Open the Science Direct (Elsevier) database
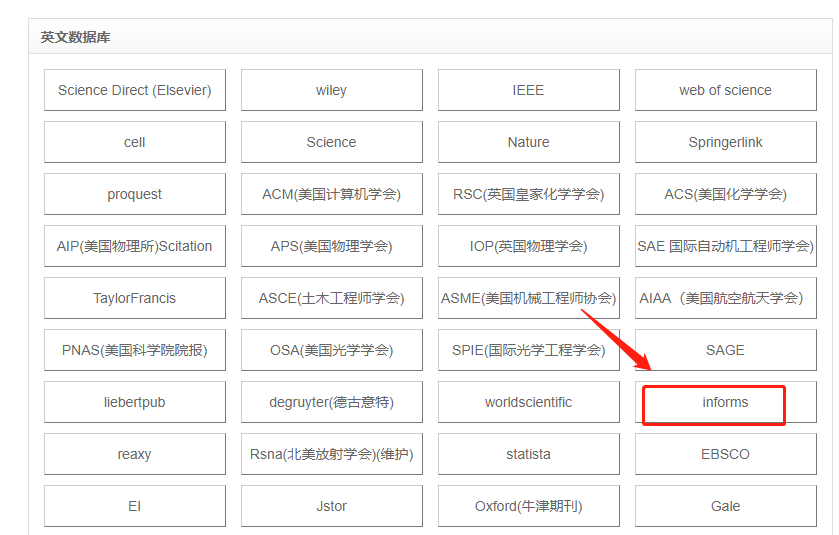Image resolution: width=839 pixels, height=535 pixels. 135,90
